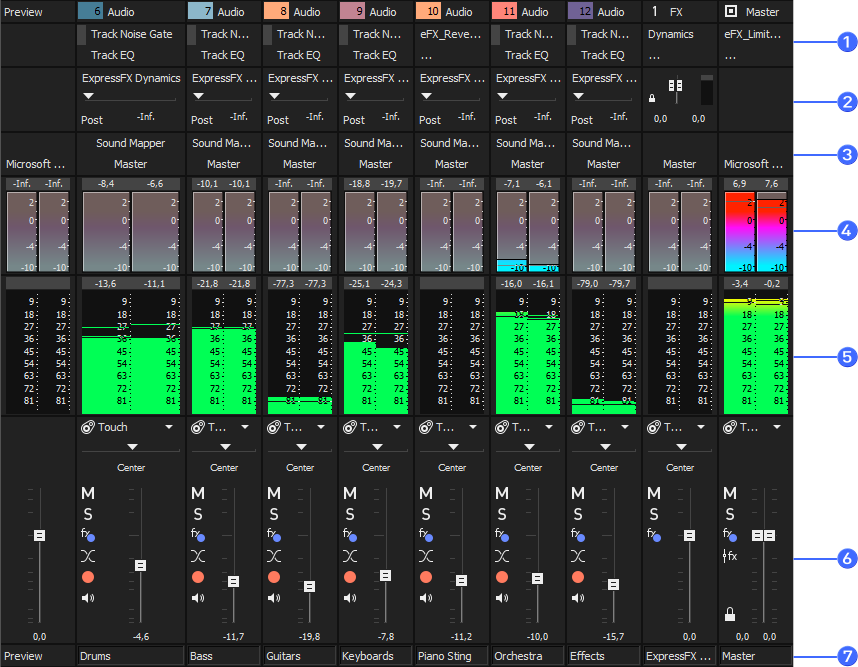Screen dimensions: 858x667
Task: Open track FX for Keyboards channel
Action: click(350, 535)
